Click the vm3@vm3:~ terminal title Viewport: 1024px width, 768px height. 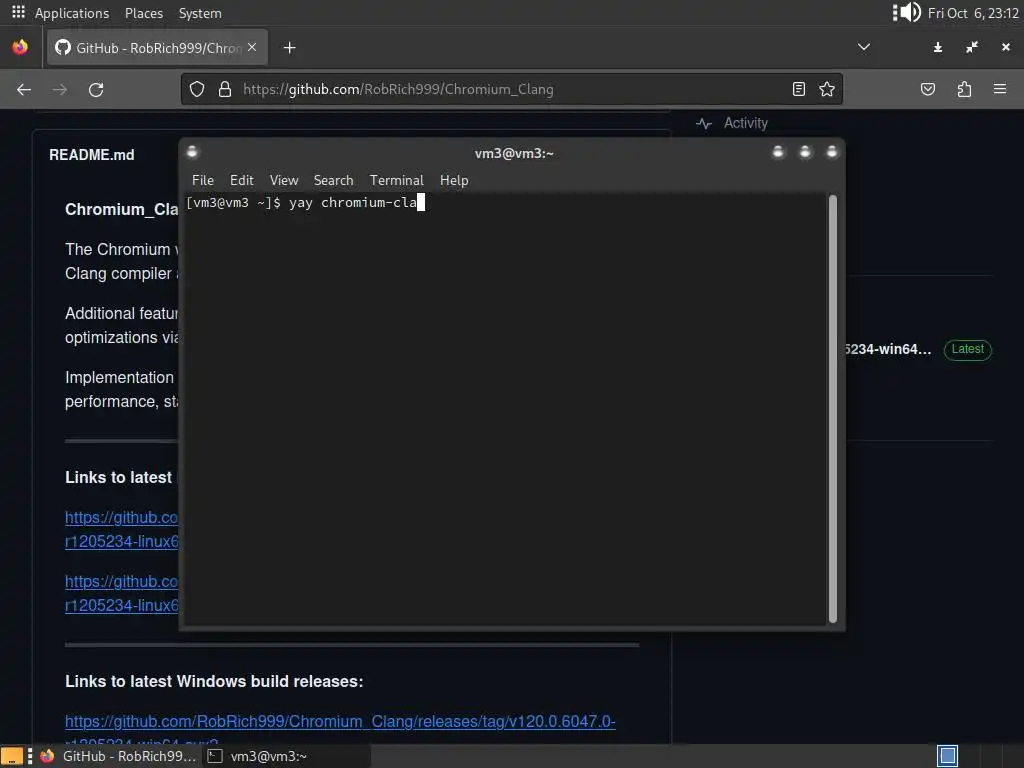coord(514,153)
